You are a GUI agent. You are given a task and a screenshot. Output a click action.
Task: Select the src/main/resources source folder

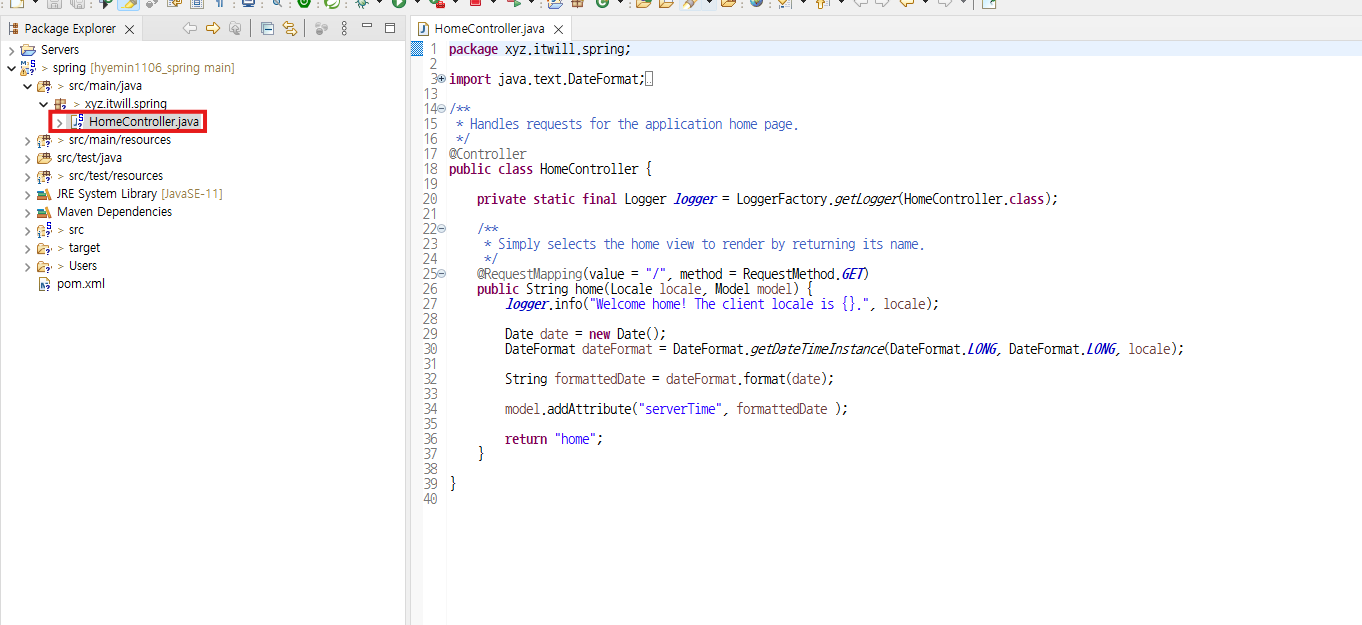coord(119,140)
